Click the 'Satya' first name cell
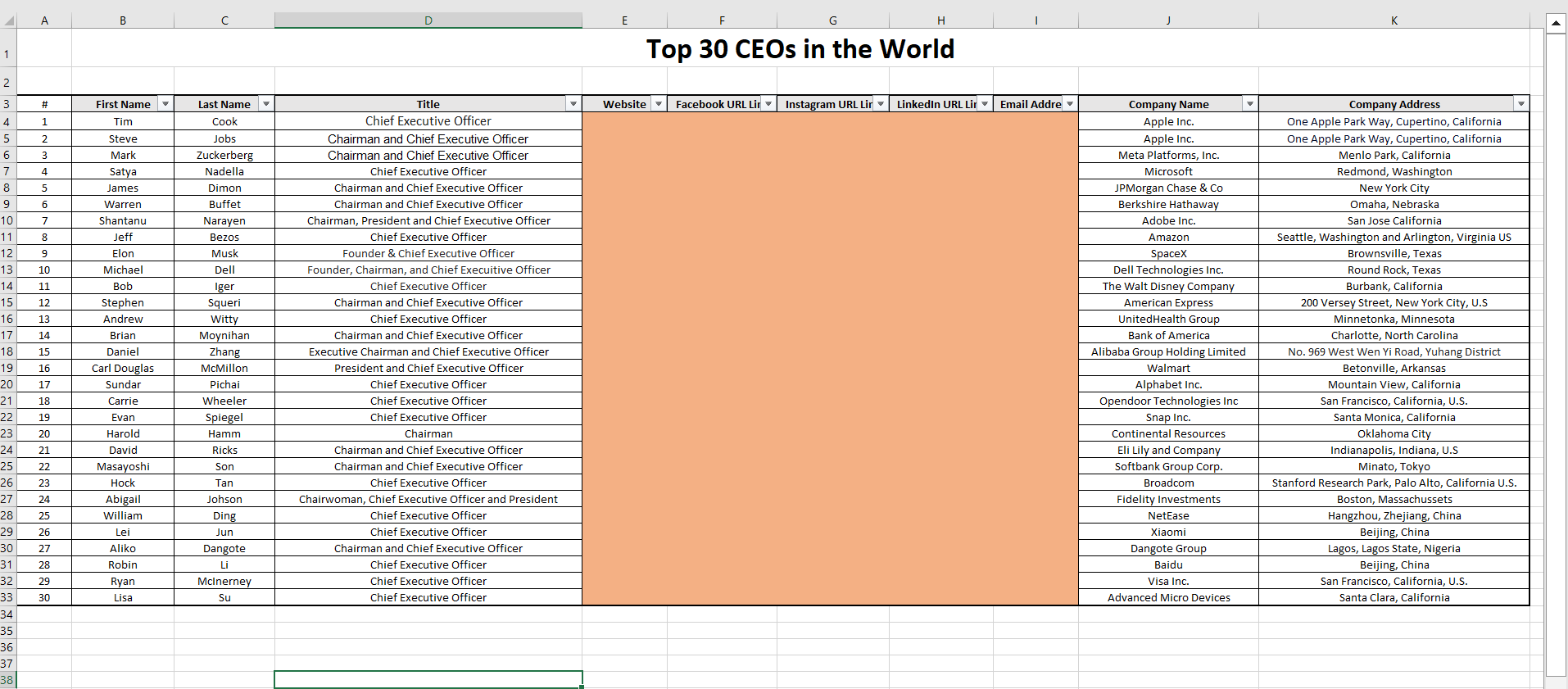This screenshot has height=689, width=1568. pos(123,171)
